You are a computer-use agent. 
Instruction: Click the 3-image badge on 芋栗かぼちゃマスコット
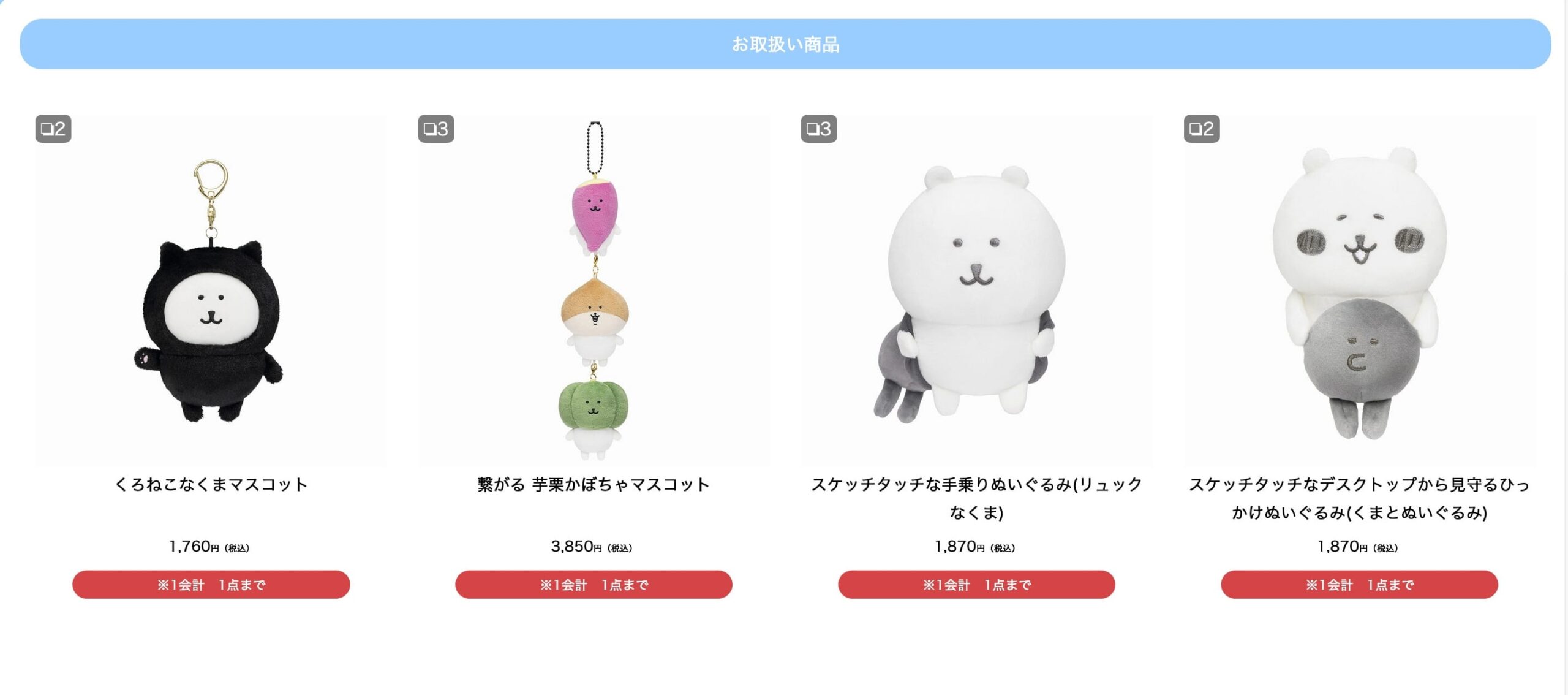(x=436, y=129)
